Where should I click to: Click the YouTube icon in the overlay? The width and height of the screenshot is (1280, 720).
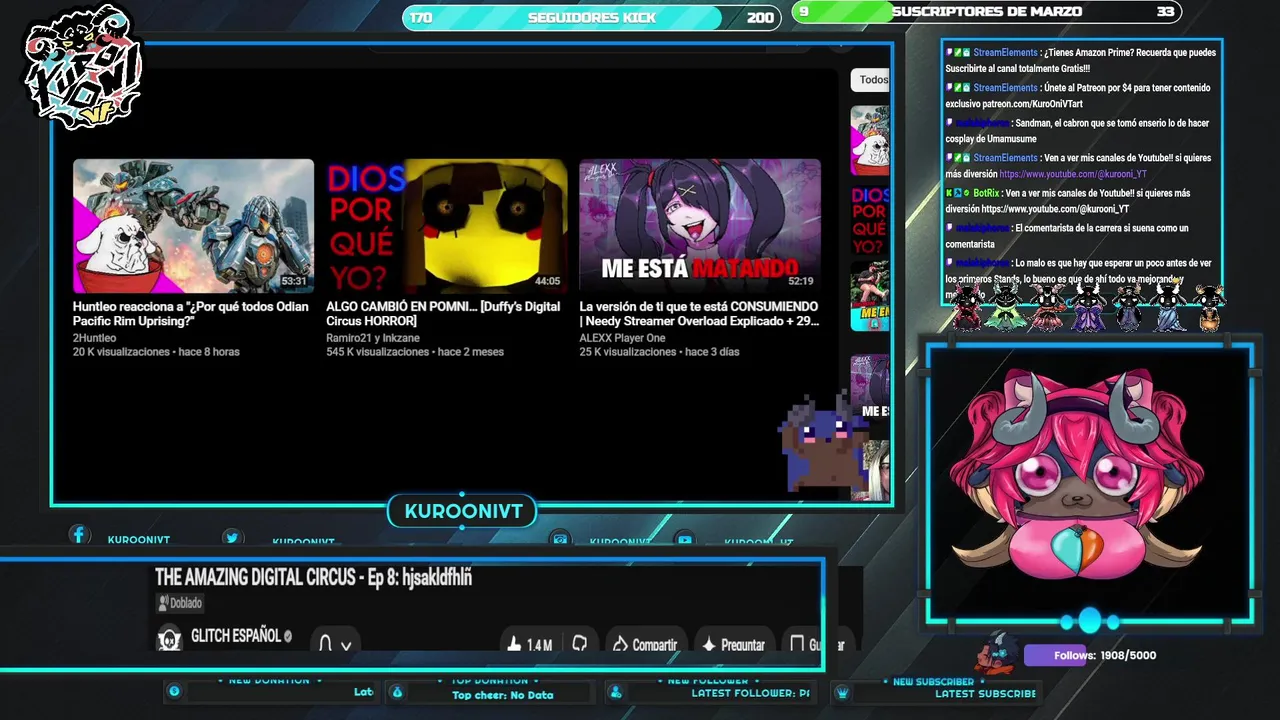pyautogui.click(x=684, y=540)
